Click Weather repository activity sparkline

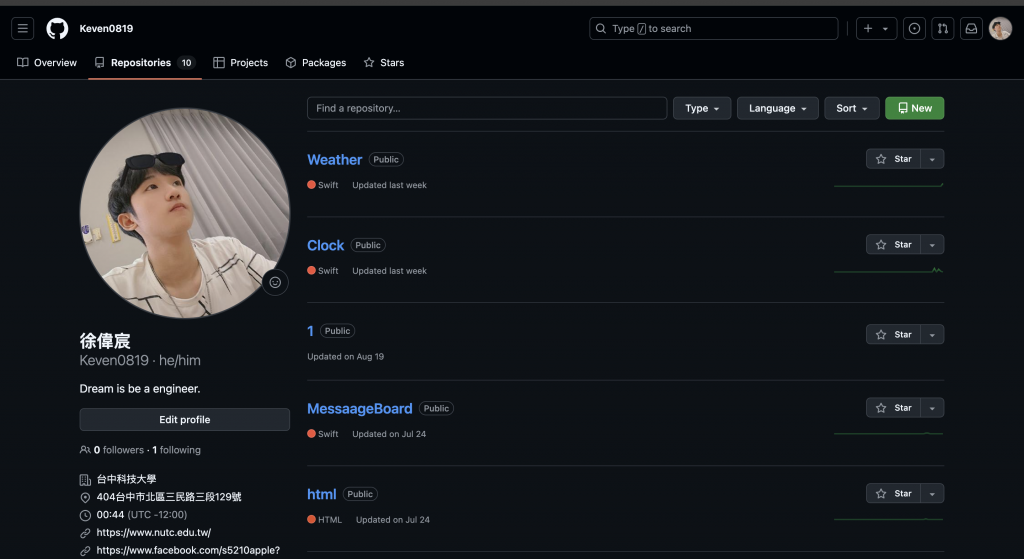point(889,185)
